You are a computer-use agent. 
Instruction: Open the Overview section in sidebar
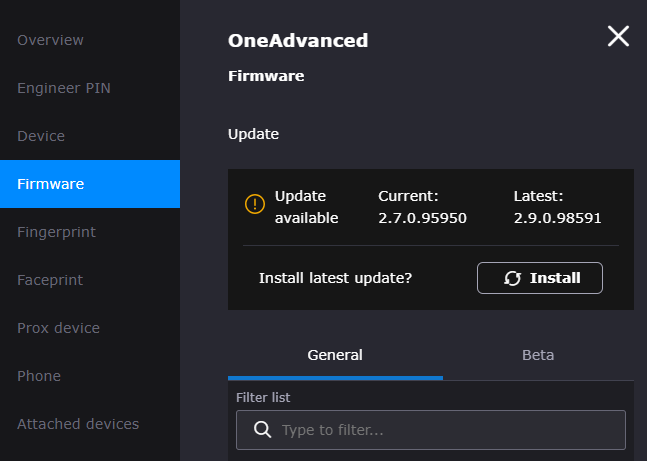point(51,40)
